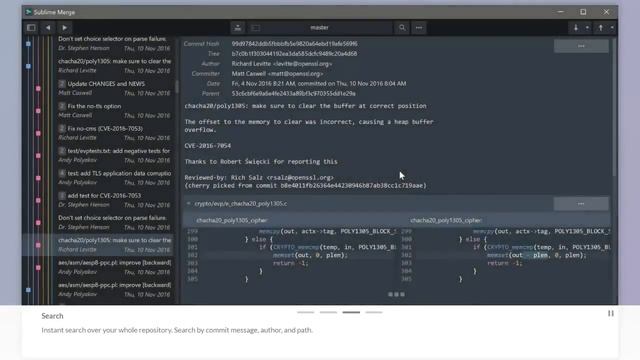Click right hunk header chacha20_poly1305_cipher
The width and height of the screenshot is (640, 360).
pos(446,220)
